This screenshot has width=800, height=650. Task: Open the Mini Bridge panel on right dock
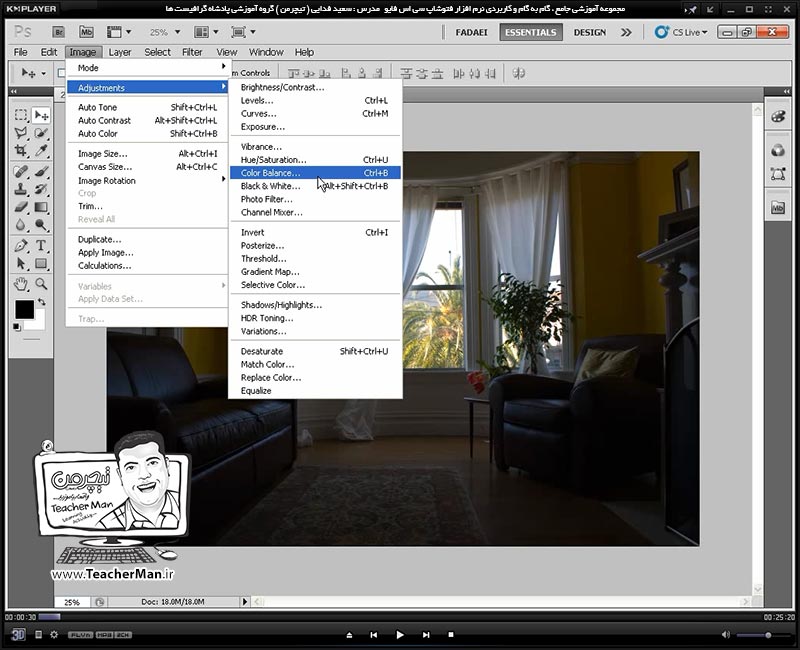coord(778,208)
